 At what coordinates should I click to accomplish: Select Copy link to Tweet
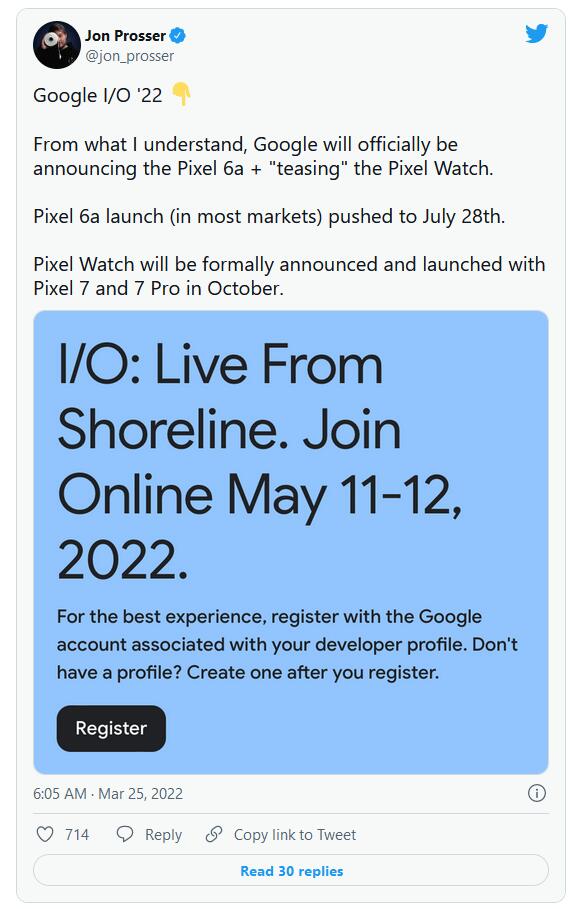pos(294,835)
